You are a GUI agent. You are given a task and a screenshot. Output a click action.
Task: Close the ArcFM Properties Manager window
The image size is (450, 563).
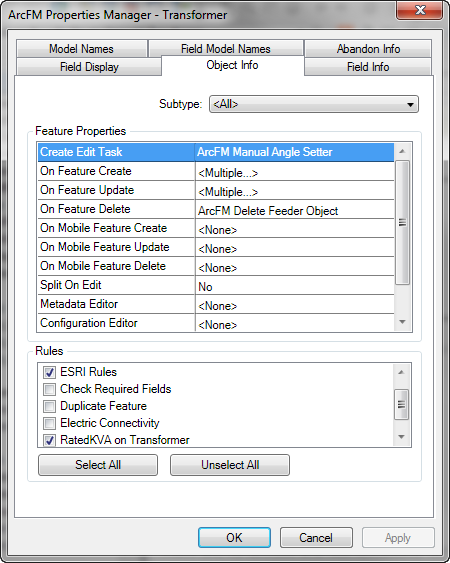pyautogui.click(x=419, y=10)
